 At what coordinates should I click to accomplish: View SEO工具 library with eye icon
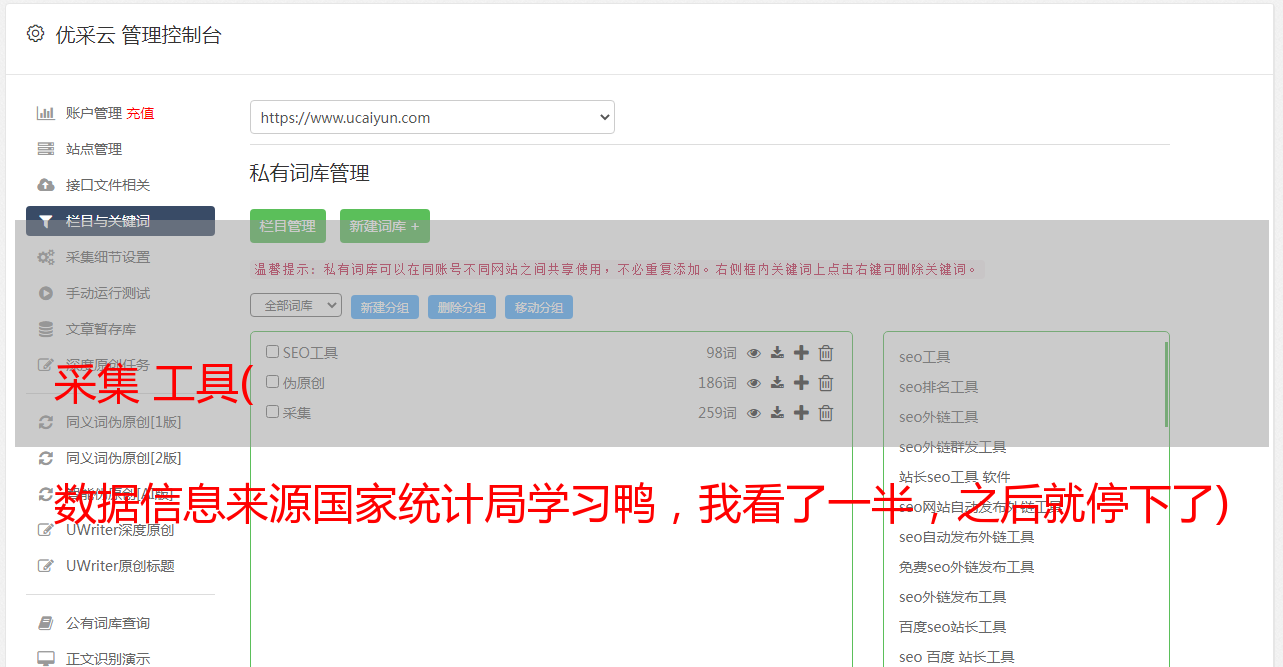pyautogui.click(x=754, y=353)
